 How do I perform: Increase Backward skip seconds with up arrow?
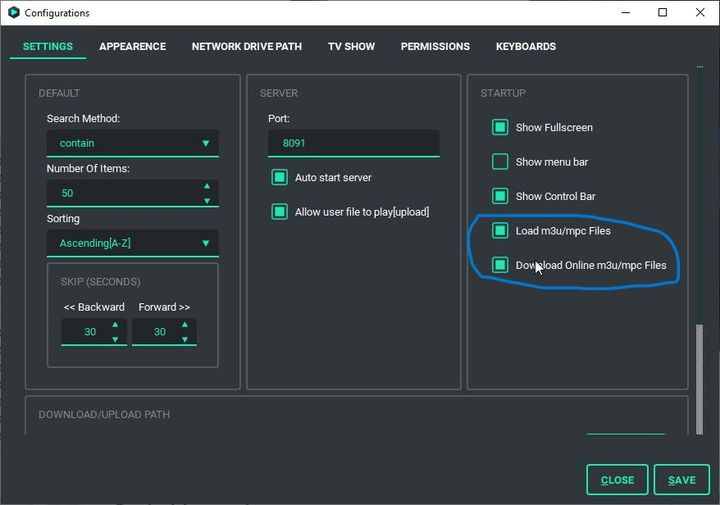click(115, 325)
